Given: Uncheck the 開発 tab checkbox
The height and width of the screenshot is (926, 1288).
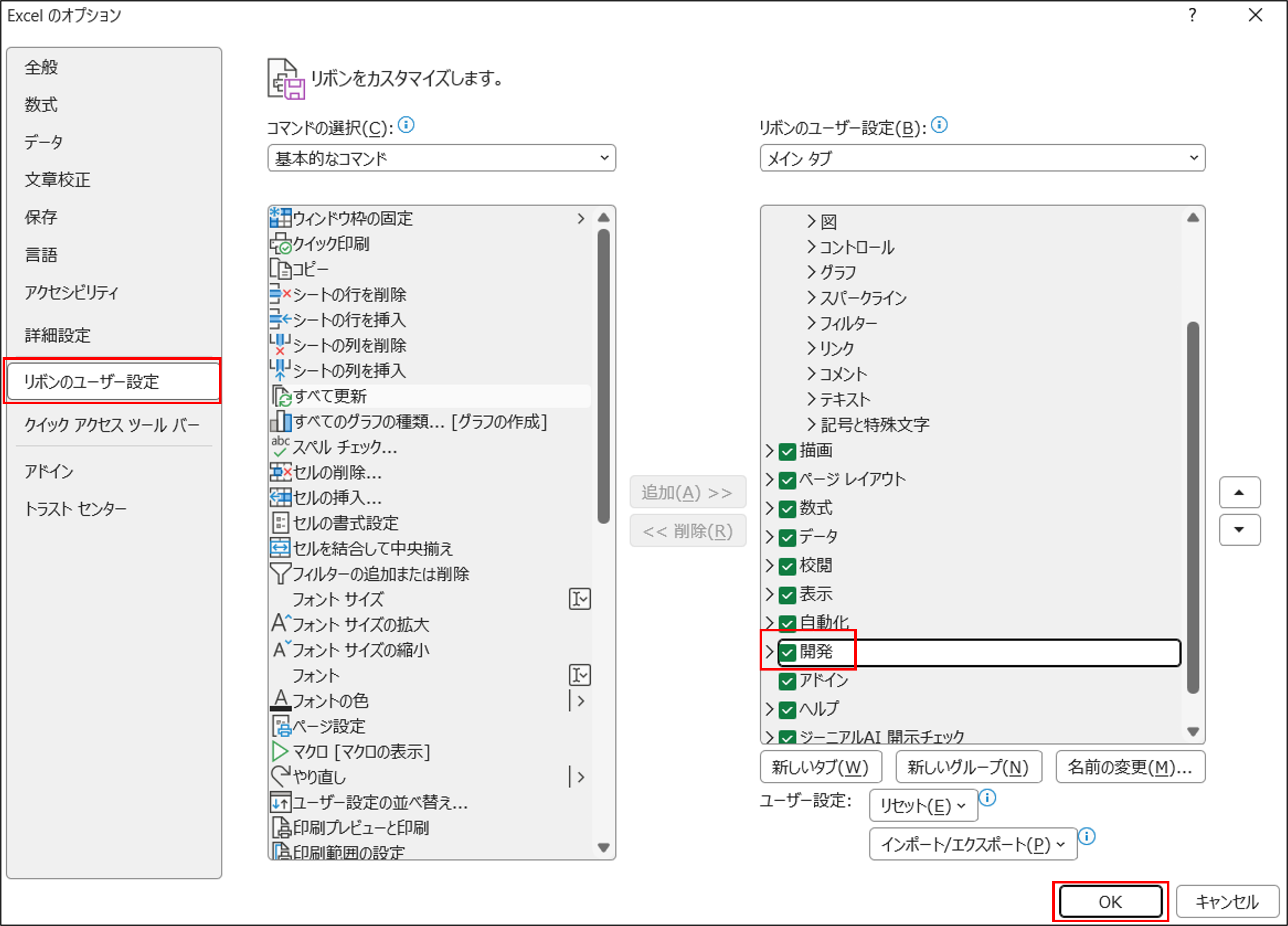Looking at the screenshot, I should 787,652.
